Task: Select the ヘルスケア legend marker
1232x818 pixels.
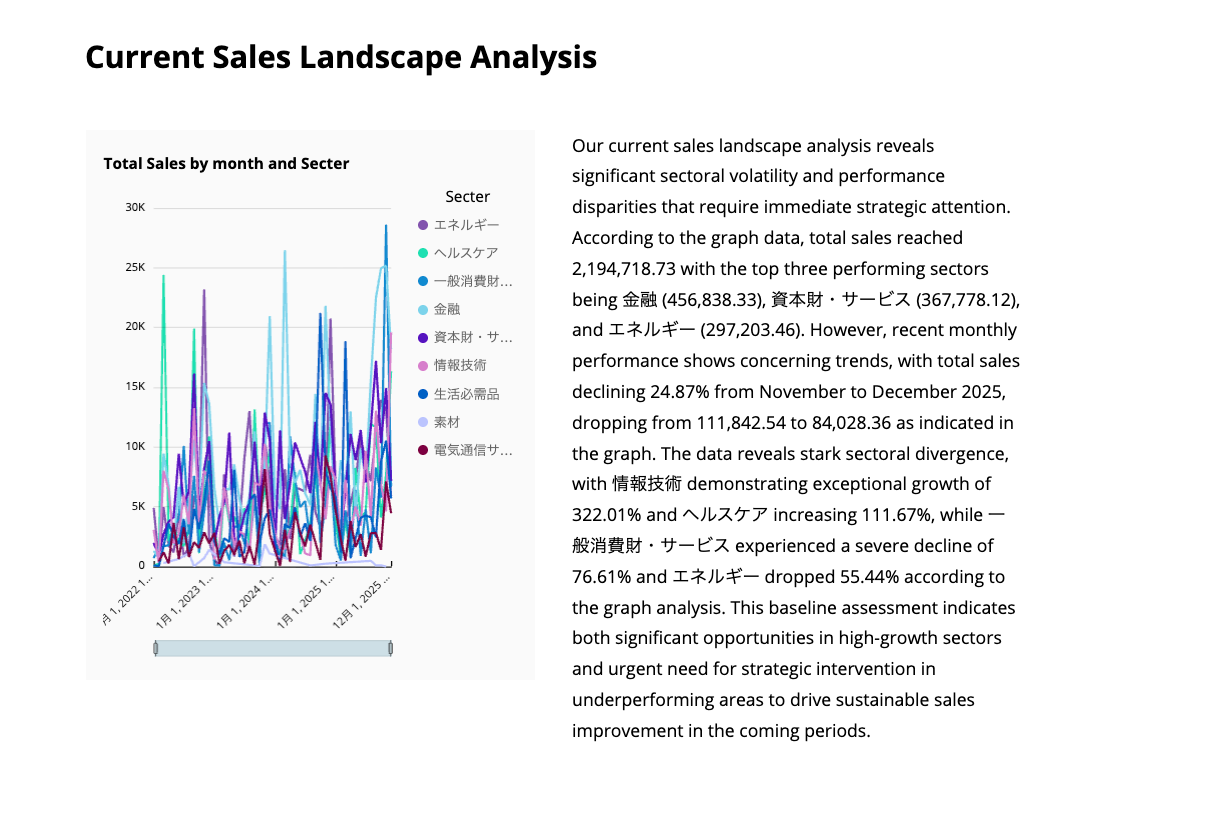Action: point(425,253)
